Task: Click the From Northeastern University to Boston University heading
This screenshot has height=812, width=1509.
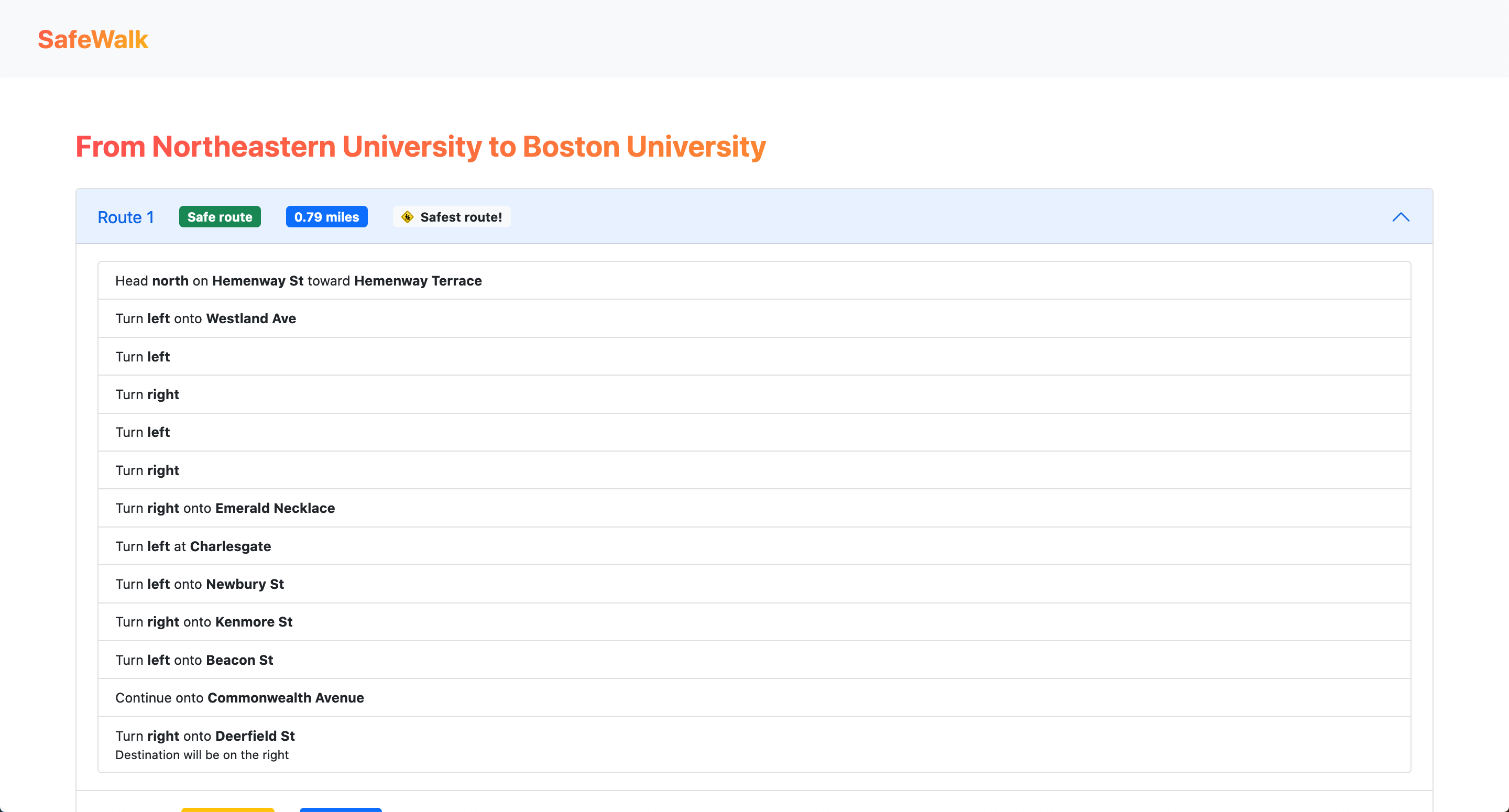Action: (420, 147)
